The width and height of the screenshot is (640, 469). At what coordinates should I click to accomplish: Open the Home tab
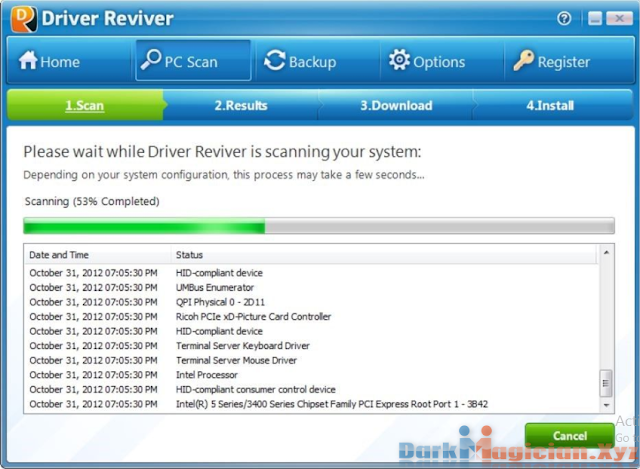(69, 60)
